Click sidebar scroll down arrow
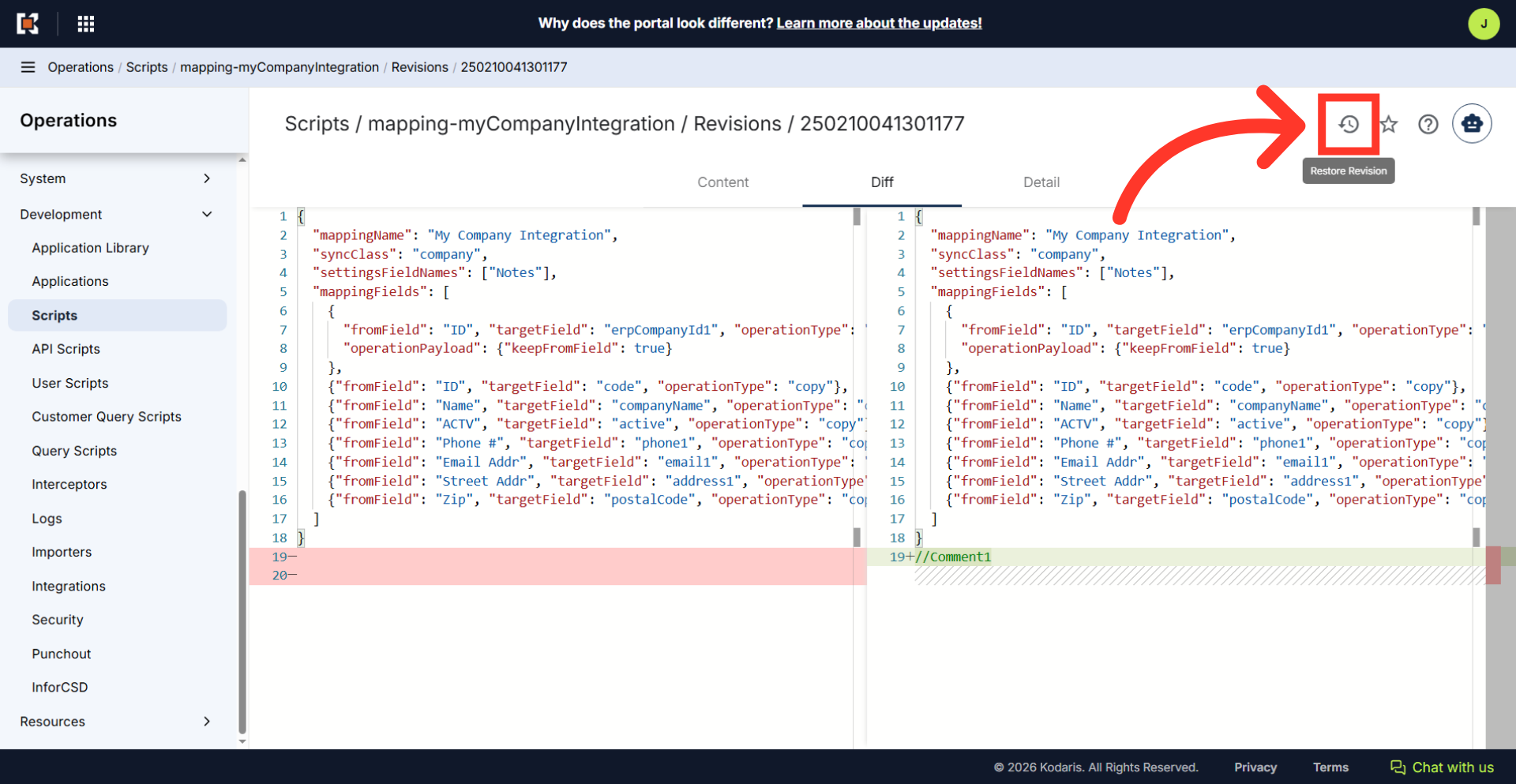 (242, 742)
